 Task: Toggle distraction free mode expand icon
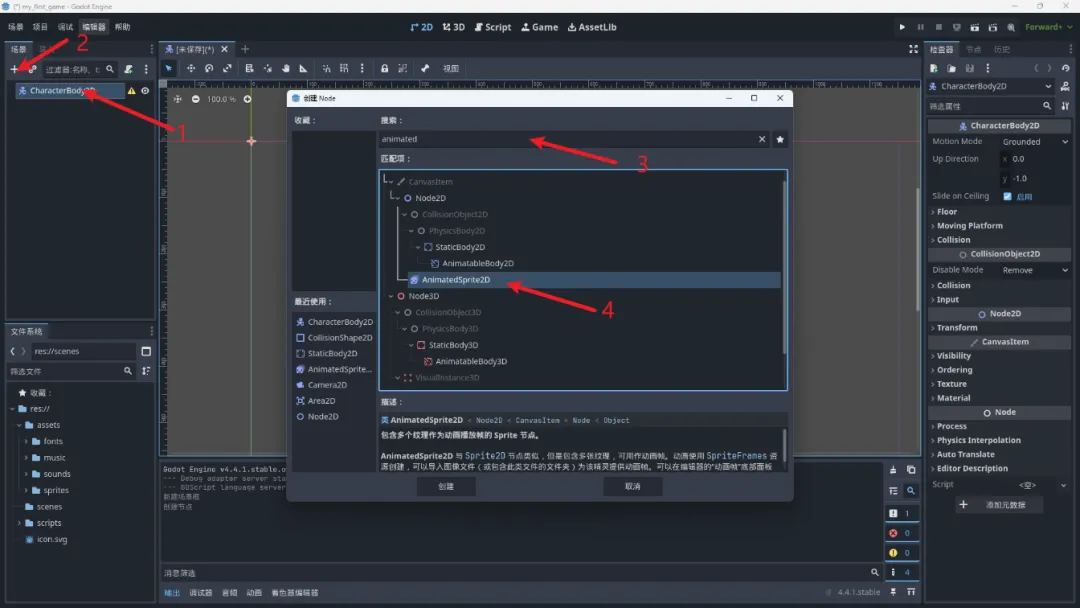[x=913, y=49]
